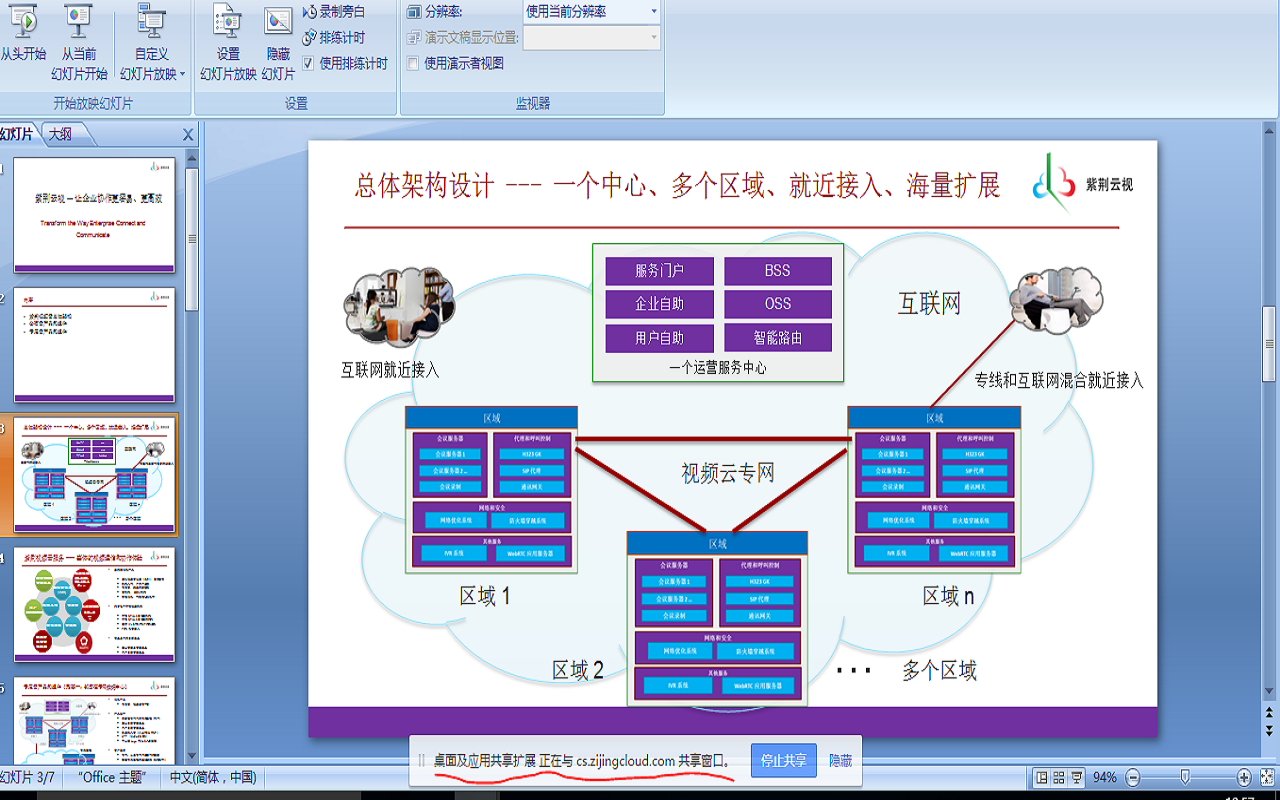Screen dimensions: 1280x800
Task: Select slide 3 thumbnail
Action: tap(94, 475)
